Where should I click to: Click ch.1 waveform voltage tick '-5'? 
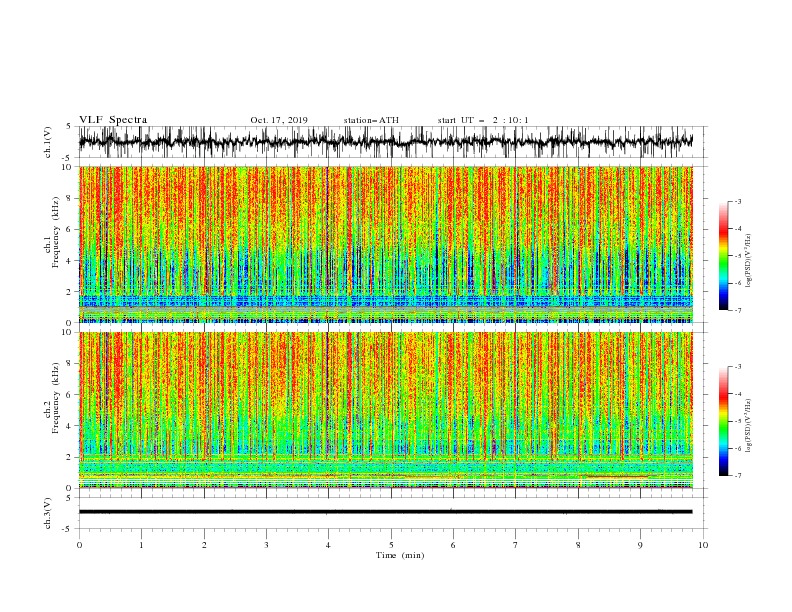tap(67, 158)
